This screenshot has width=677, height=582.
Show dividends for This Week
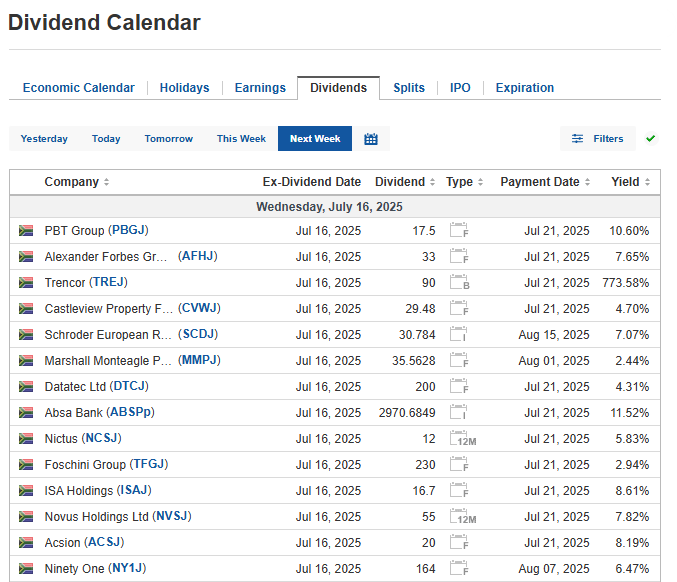tap(241, 139)
